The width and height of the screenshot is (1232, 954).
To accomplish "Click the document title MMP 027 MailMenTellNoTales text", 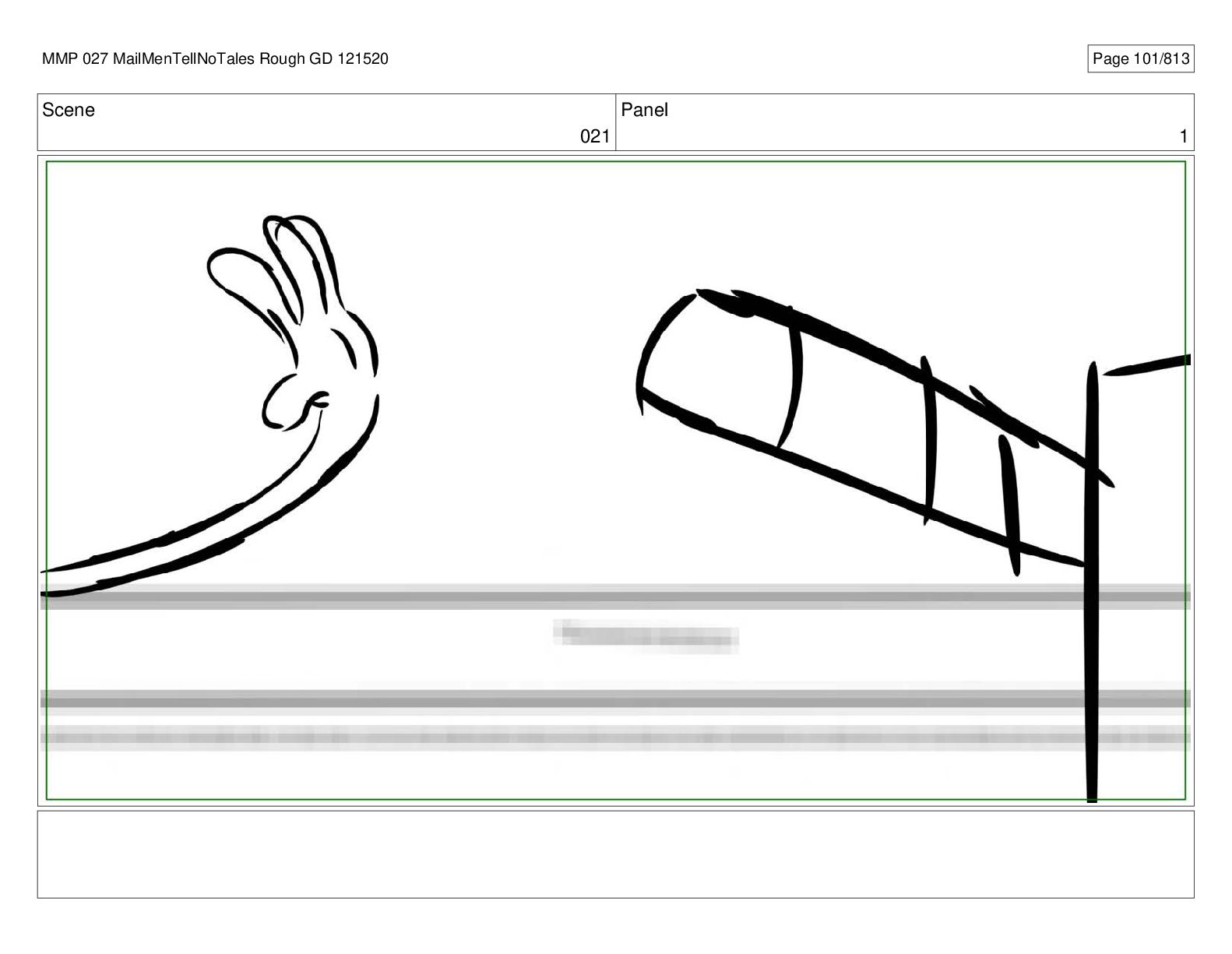I will (215, 59).
